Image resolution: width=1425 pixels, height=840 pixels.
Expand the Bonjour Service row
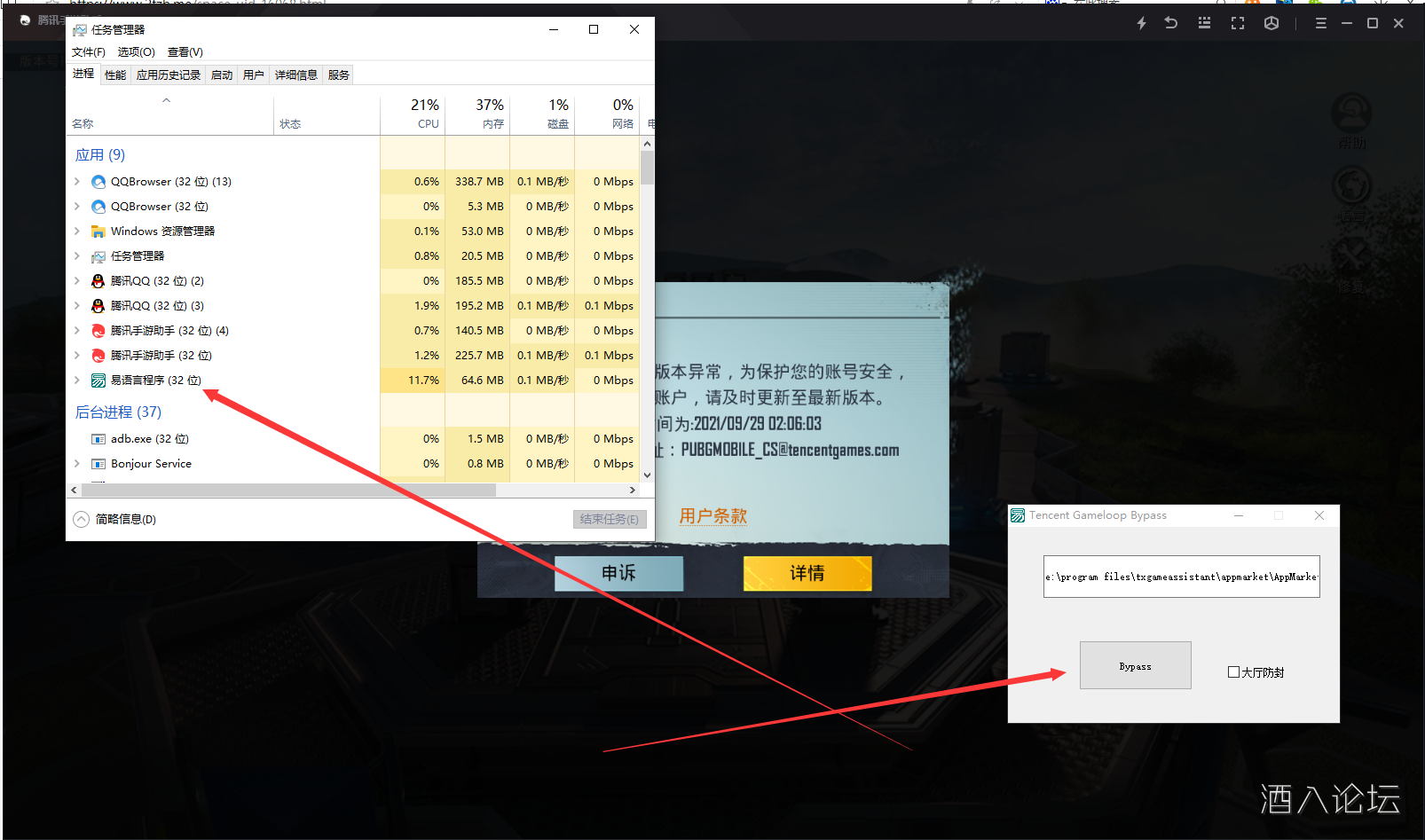[77, 464]
